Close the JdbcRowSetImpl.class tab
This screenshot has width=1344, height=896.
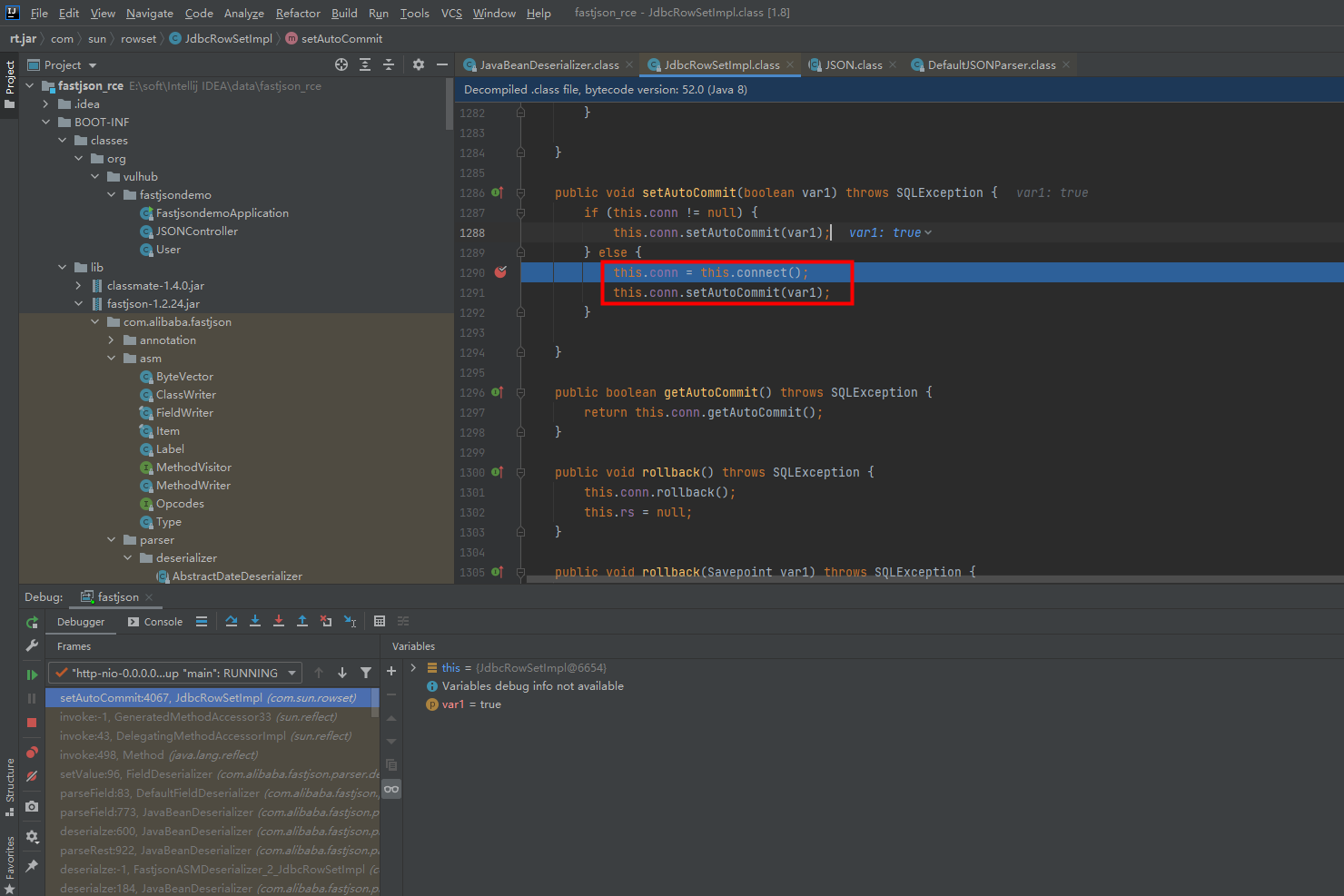coord(790,64)
